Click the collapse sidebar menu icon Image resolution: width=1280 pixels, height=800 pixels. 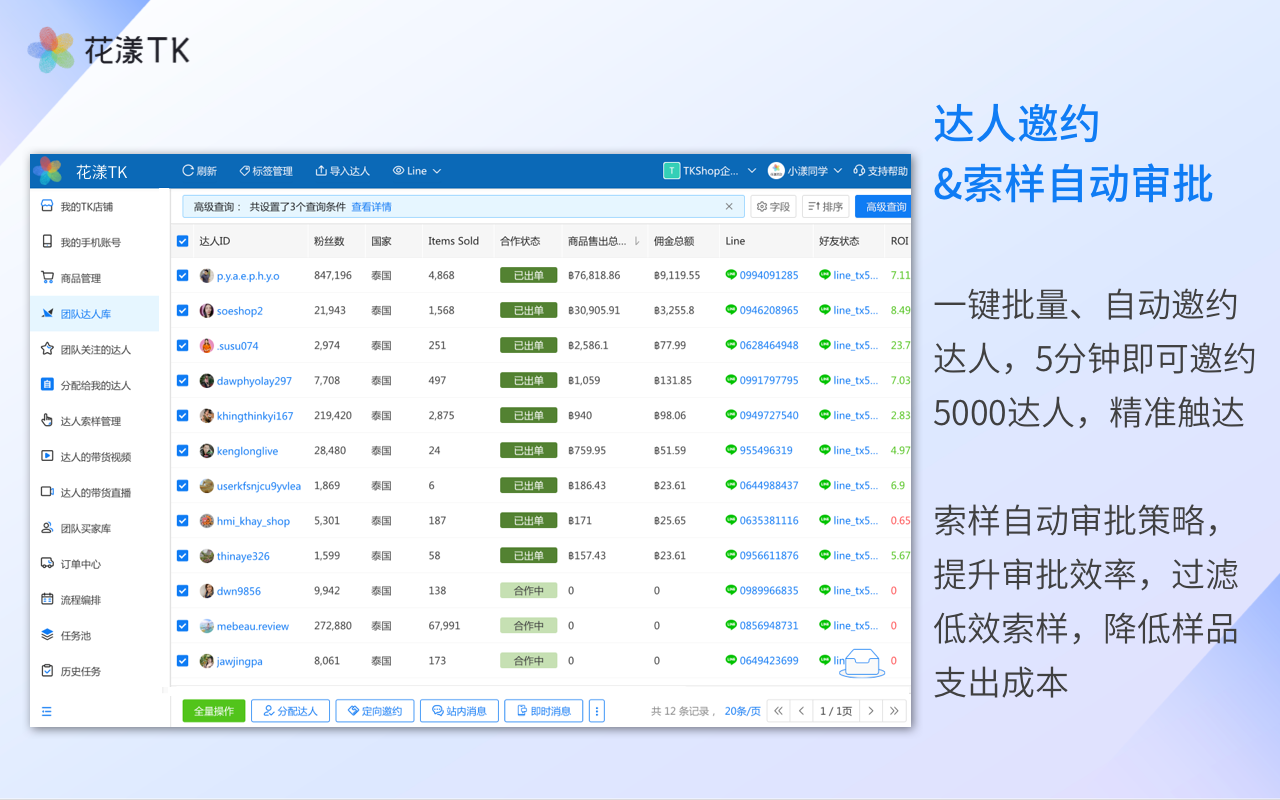point(47,712)
